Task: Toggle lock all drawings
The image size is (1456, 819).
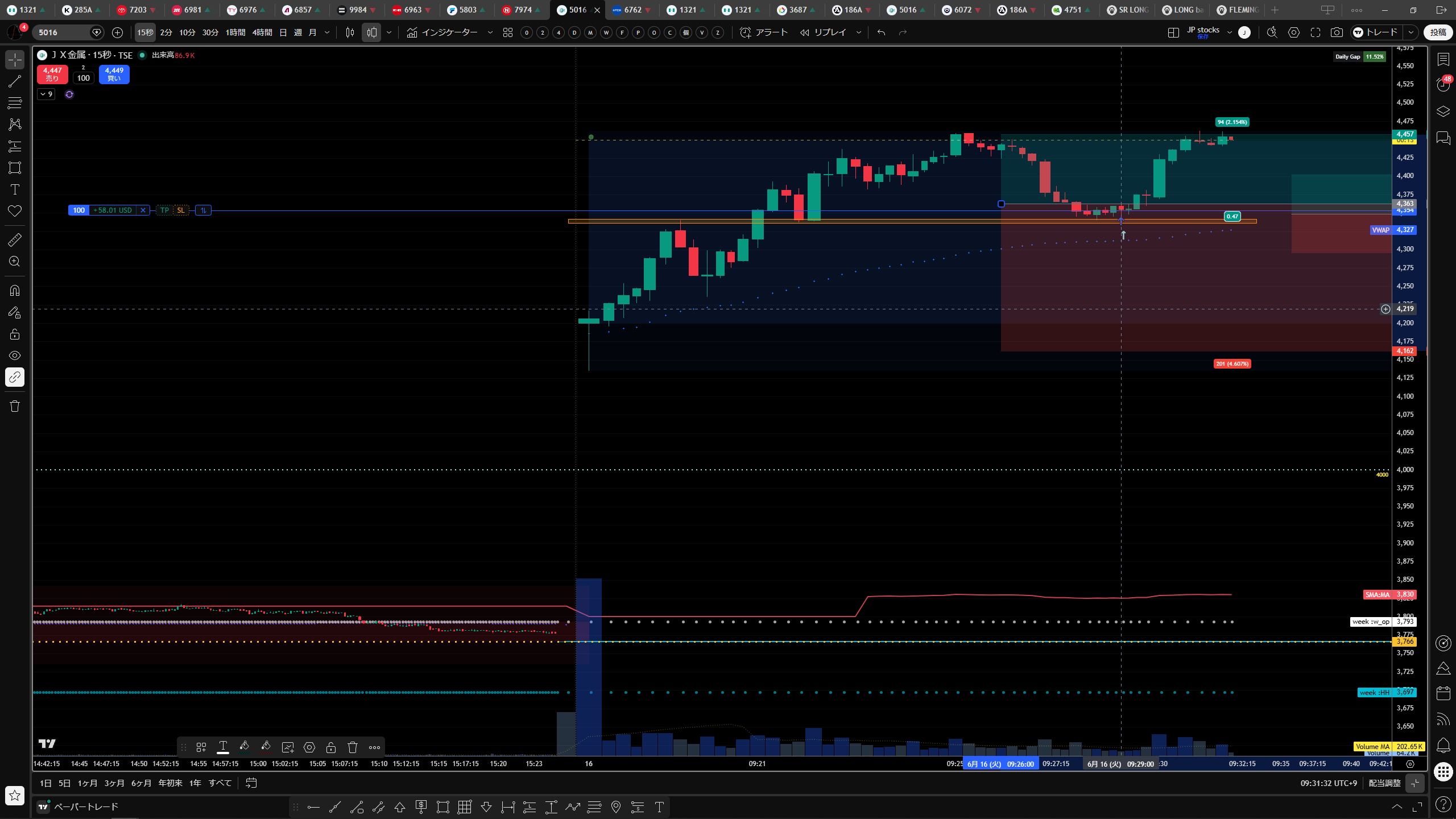Action: tap(15, 334)
